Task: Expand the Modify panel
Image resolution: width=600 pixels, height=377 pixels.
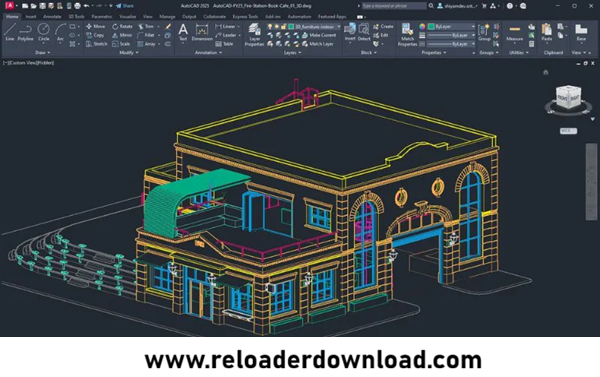Action: click(129, 52)
